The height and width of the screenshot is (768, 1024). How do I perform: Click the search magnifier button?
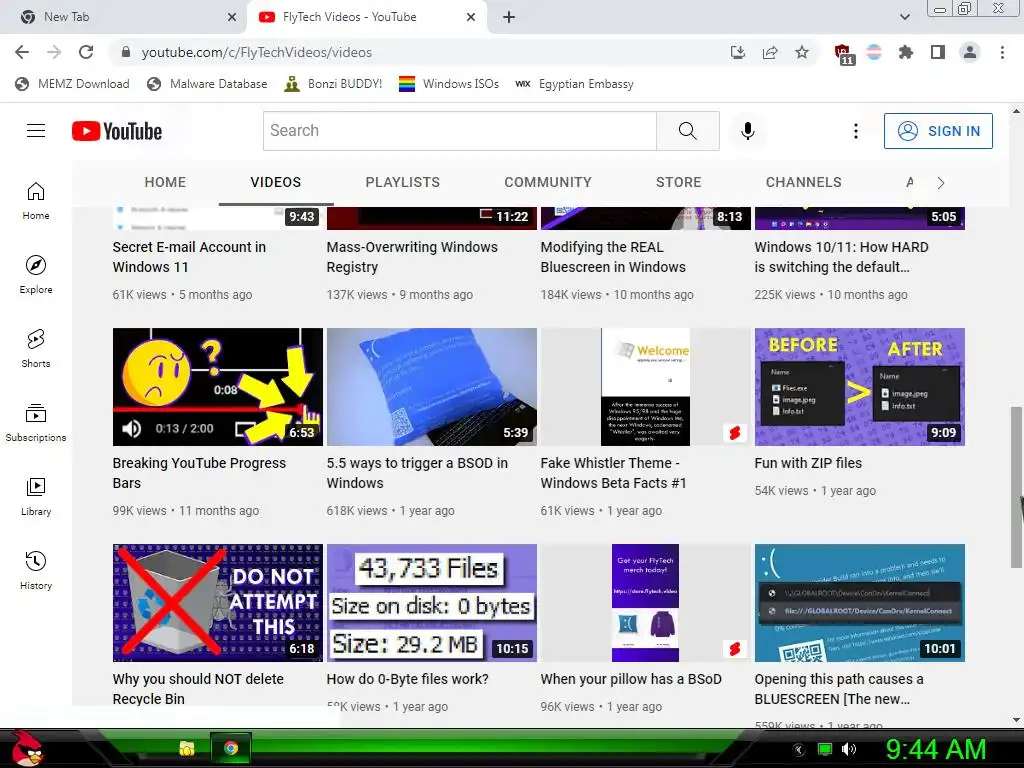[x=688, y=131]
